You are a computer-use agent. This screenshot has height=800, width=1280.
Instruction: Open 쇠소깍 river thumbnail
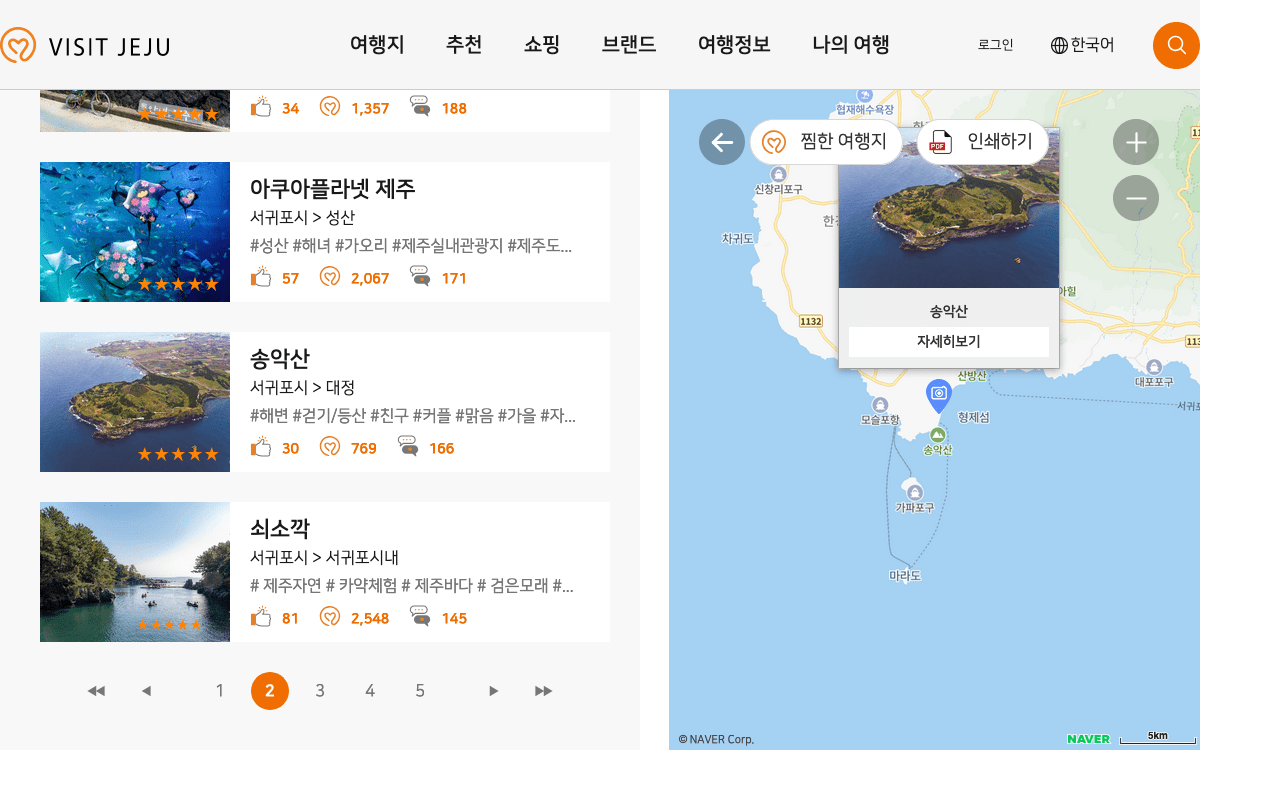click(135, 572)
